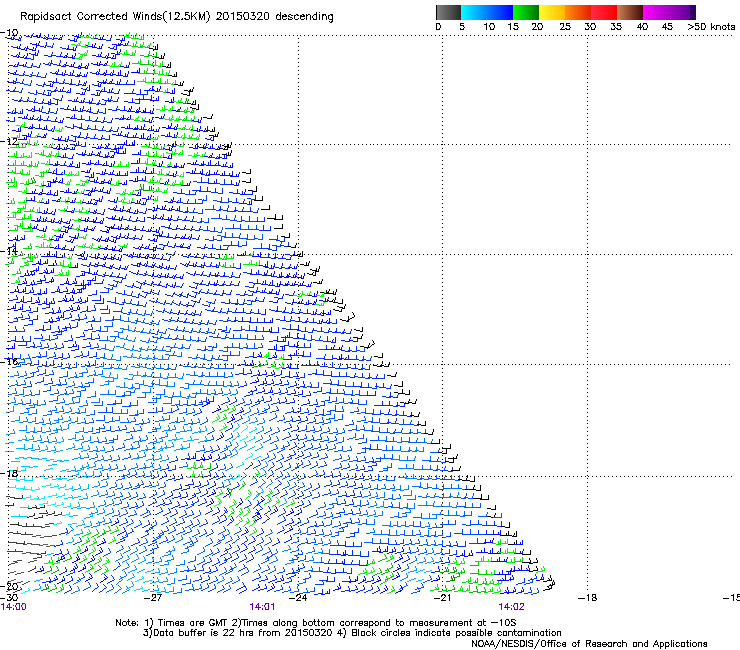This screenshot has width=740, height=650.
Task: Click the '-18' longitude label on bottom axis
Action: [x=588, y=598]
